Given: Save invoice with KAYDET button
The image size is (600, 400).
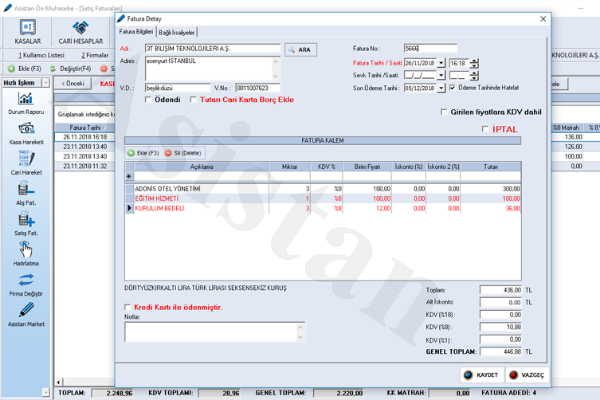Looking at the screenshot, I should [x=481, y=375].
